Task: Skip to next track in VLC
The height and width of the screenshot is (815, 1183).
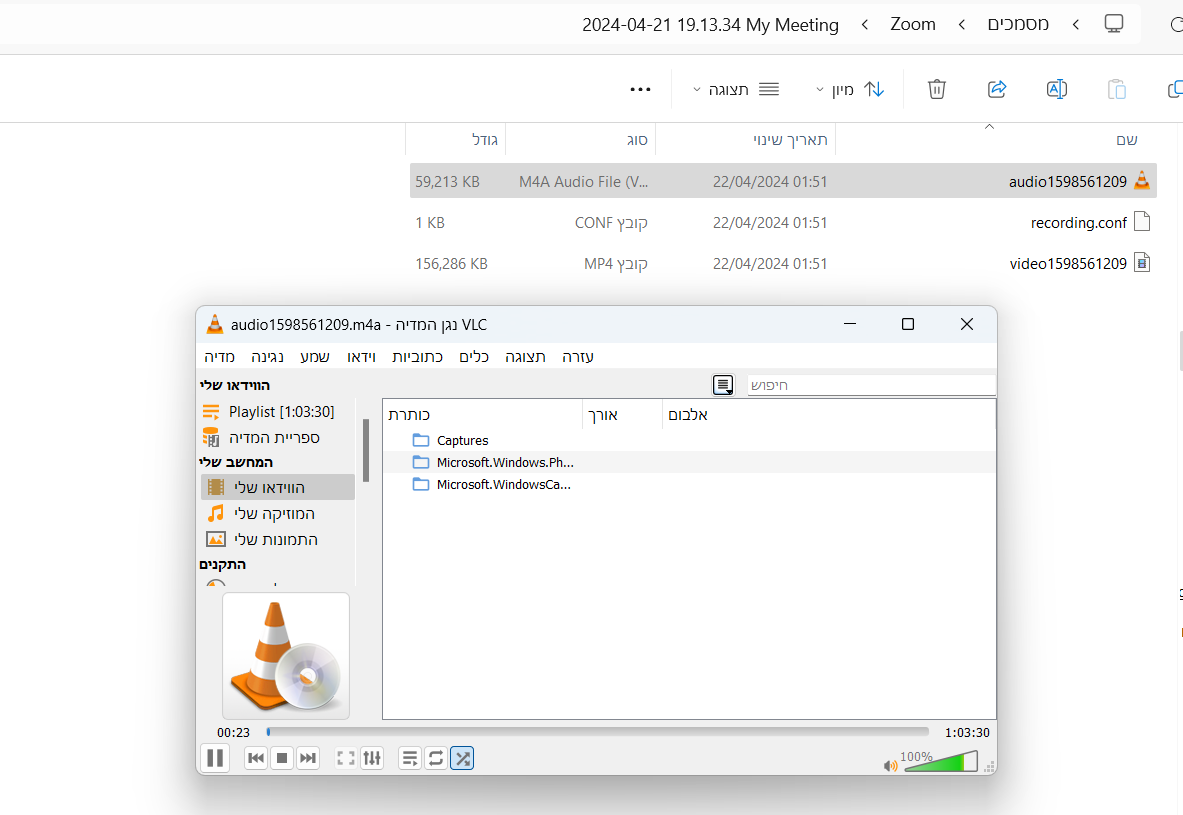Action: 308,758
